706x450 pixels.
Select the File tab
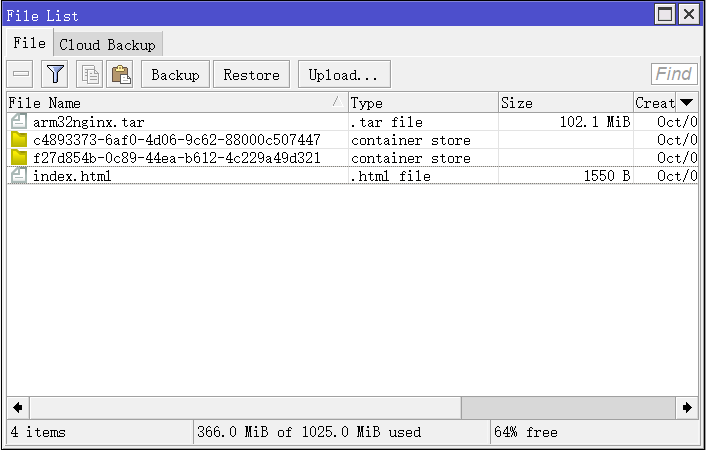29,44
